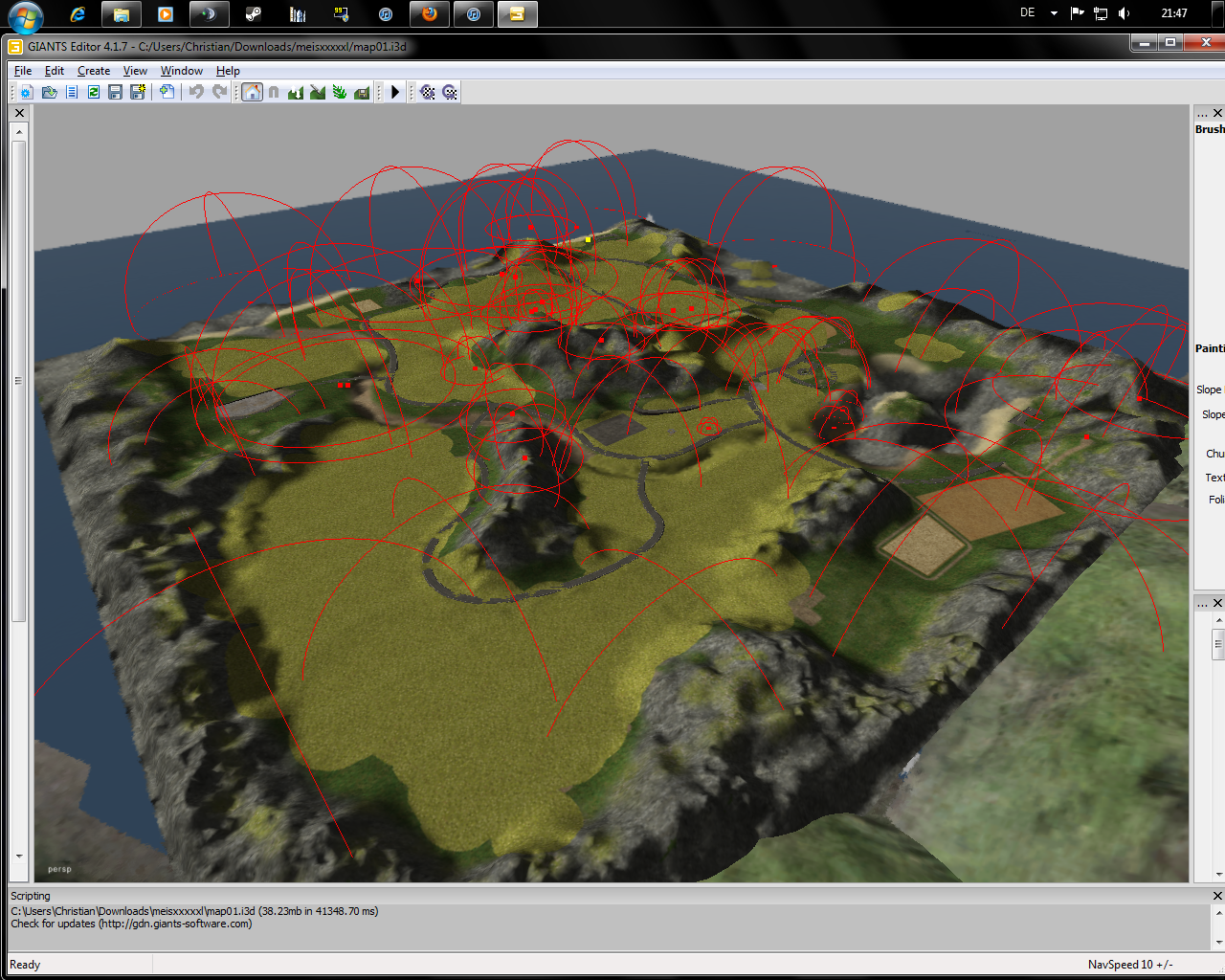
Task: Close the left side panel
Action: click(19, 113)
